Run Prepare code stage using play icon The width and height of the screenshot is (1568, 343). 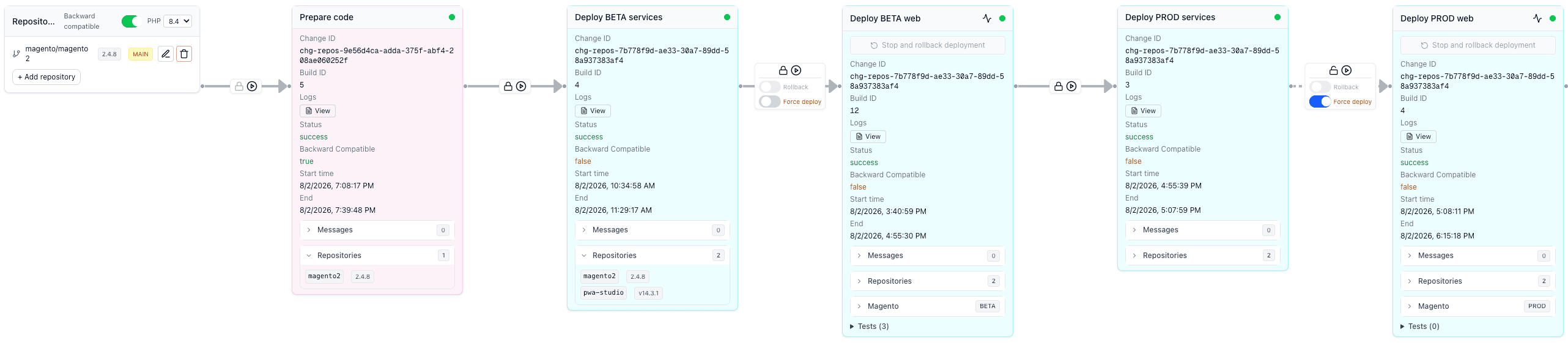tap(252, 86)
